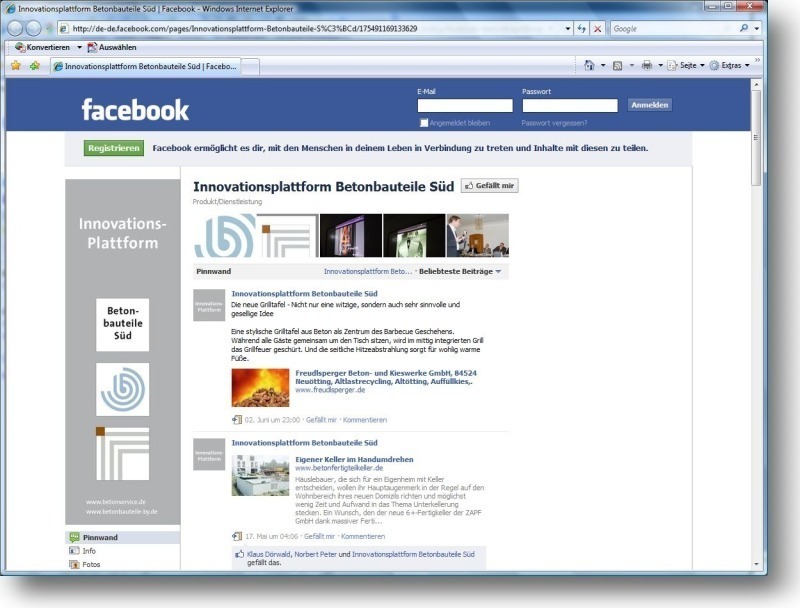
Task: Click the facebook logo
Action: coord(135,110)
